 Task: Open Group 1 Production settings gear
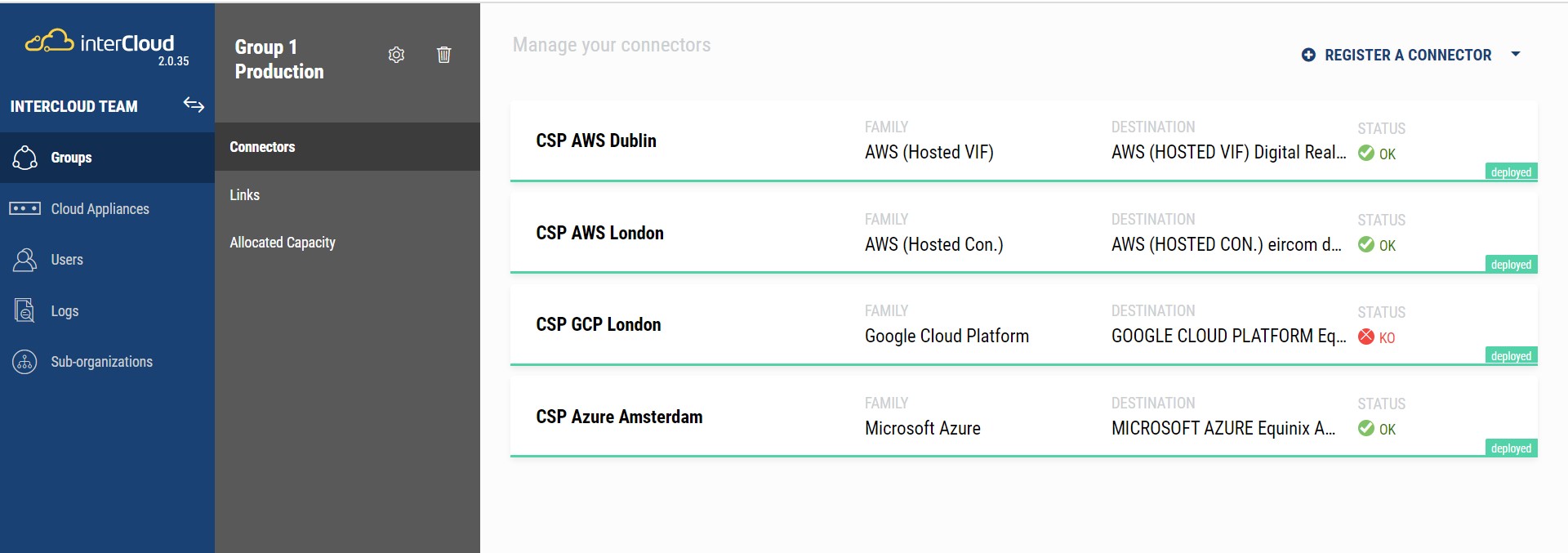tap(396, 55)
